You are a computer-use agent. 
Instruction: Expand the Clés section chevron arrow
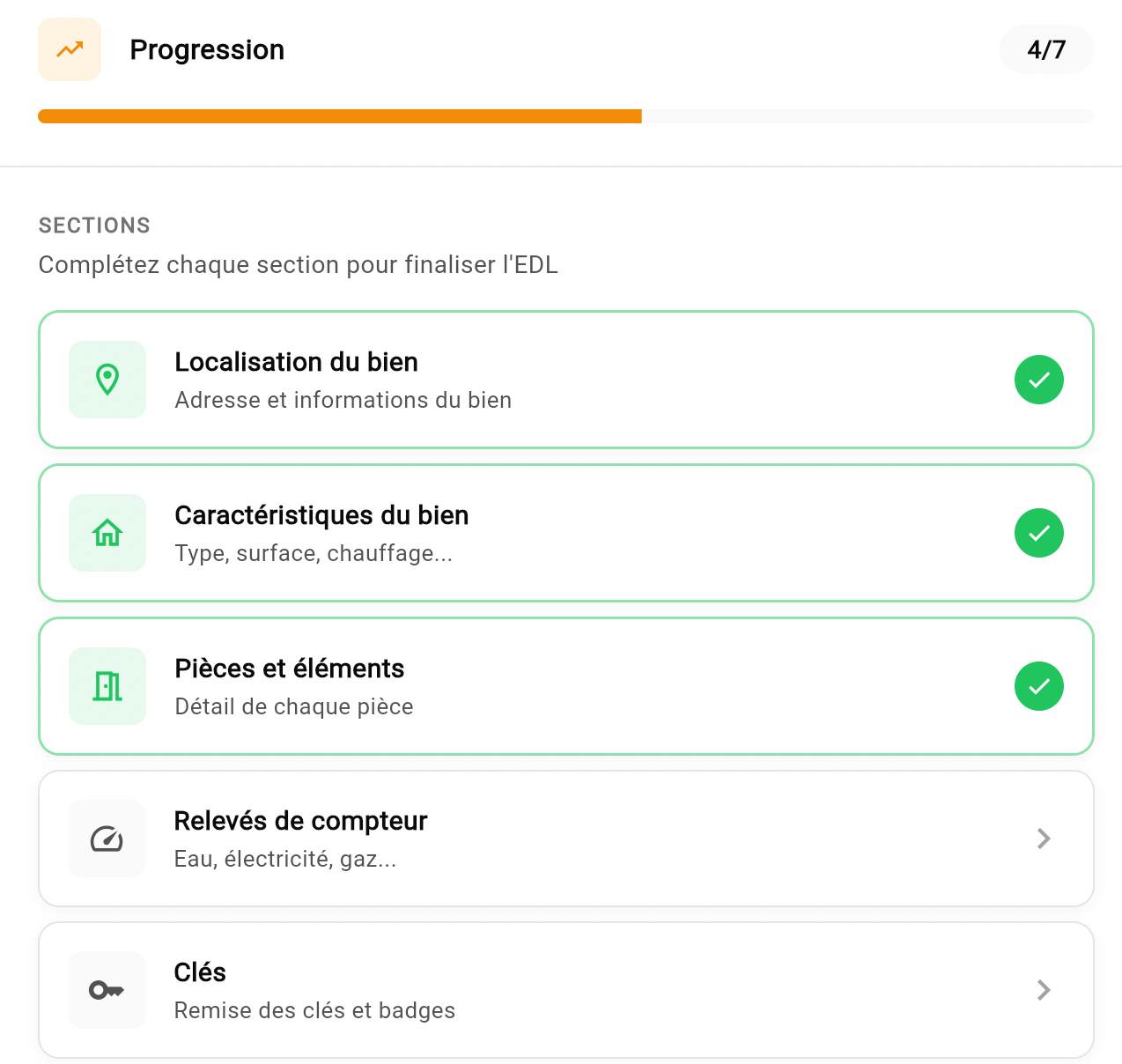[1044, 990]
